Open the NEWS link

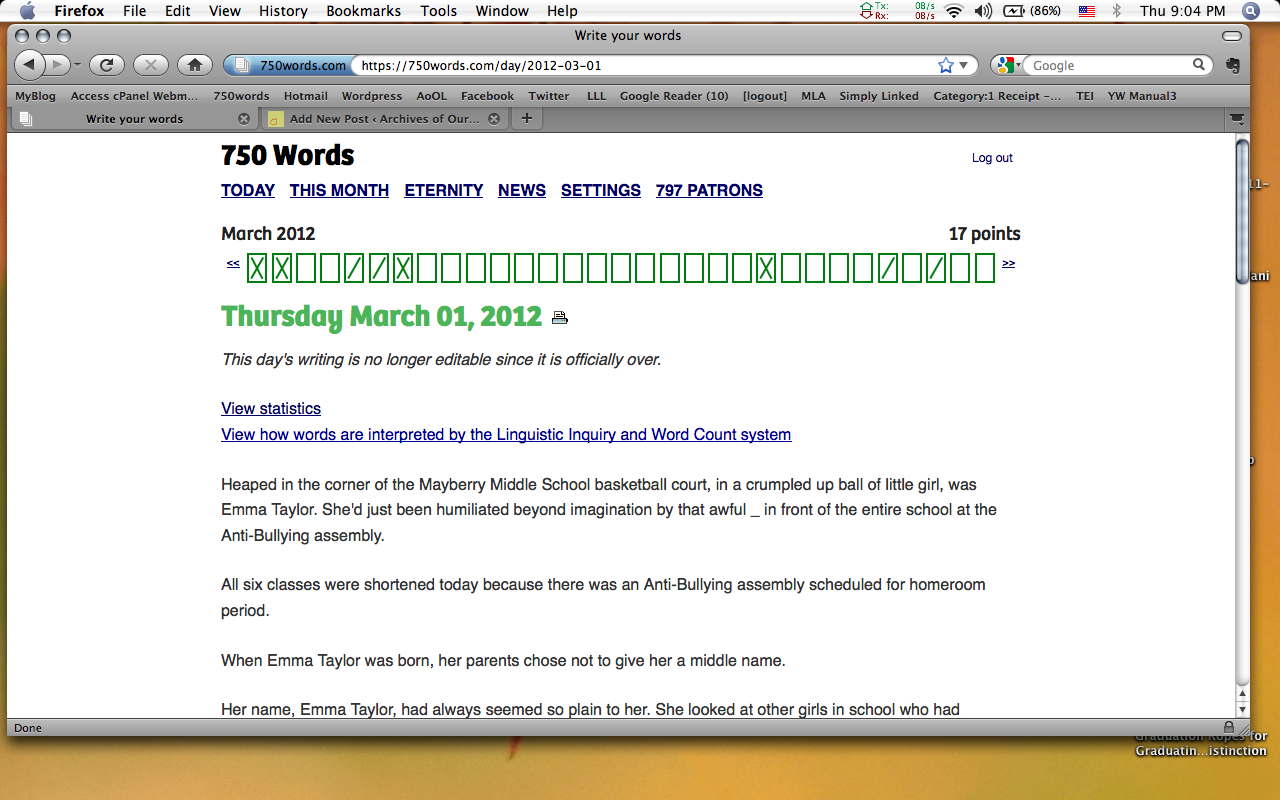coord(522,190)
